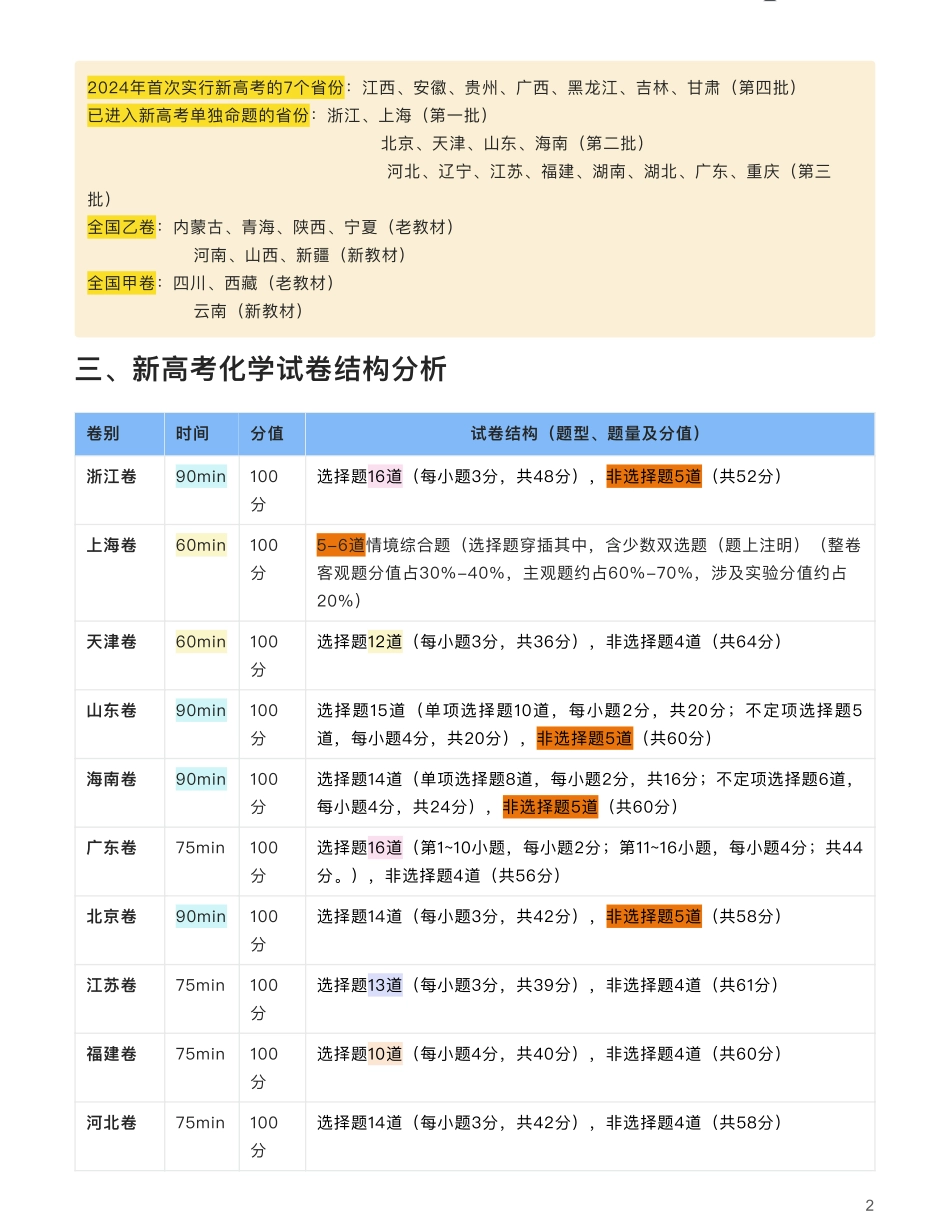The width and height of the screenshot is (950, 1230).
Task: Click the highlighted 全国乙卷 label
Action: pos(121,227)
